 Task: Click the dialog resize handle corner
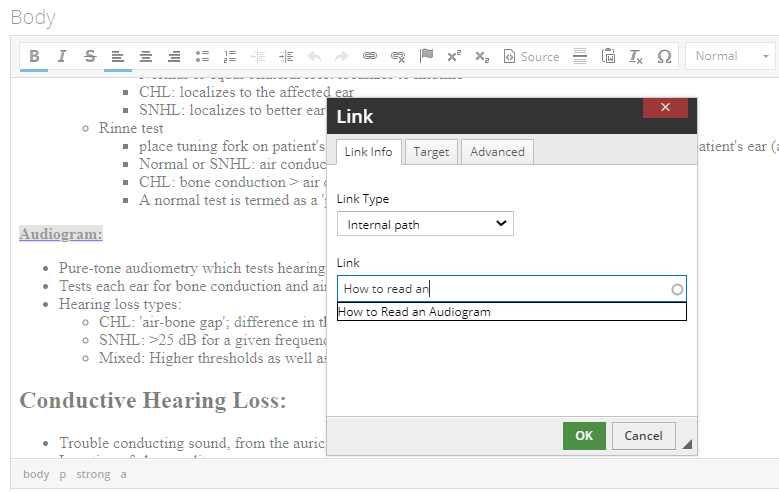pos(687,444)
